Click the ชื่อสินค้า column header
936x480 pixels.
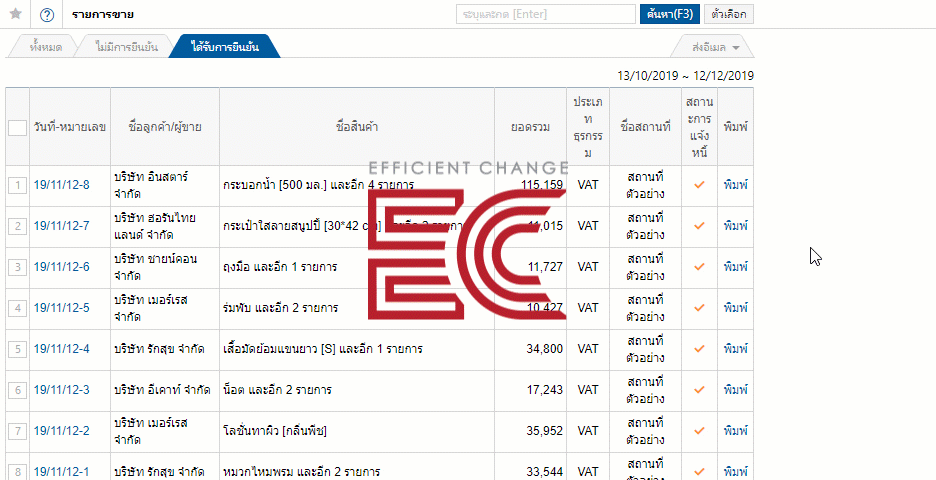357,127
